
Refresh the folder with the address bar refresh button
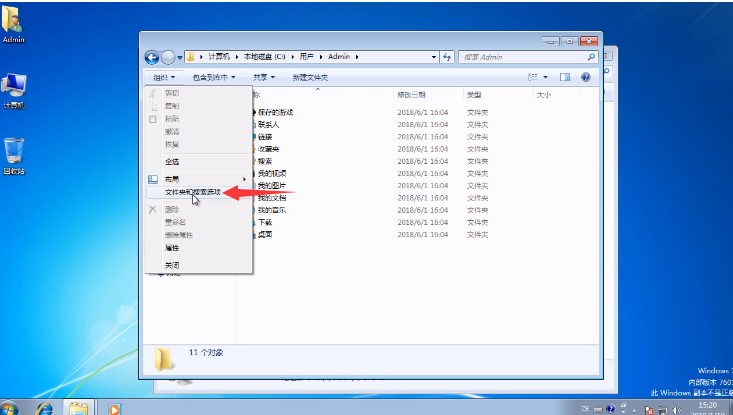(x=447, y=57)
